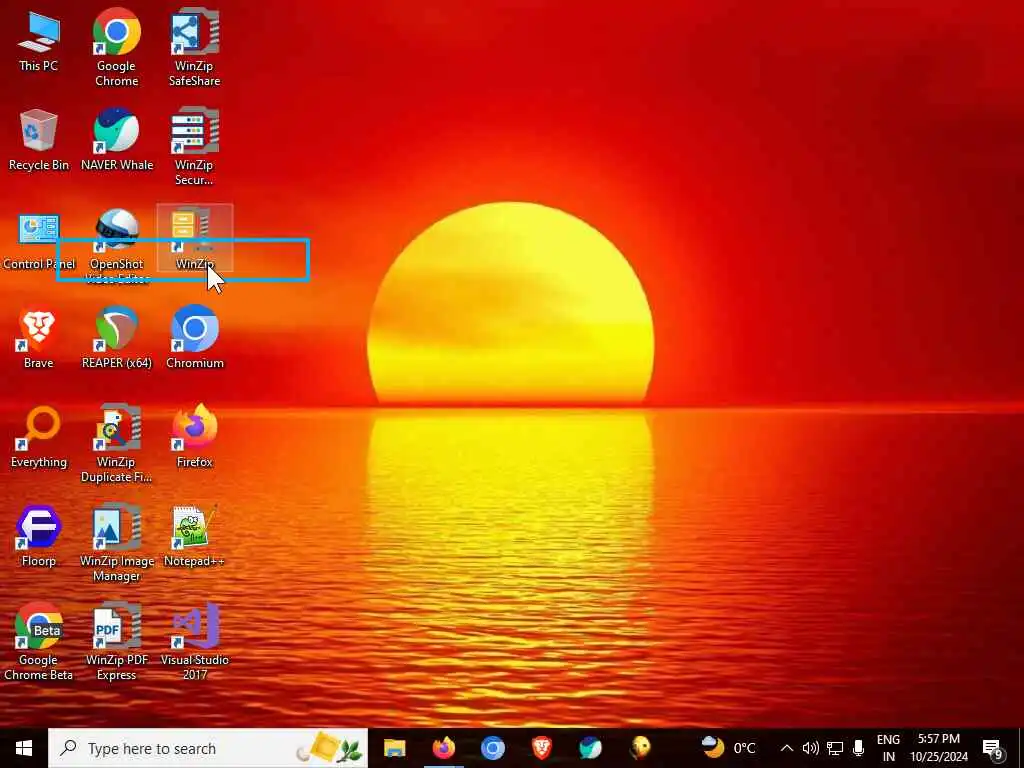Open the Windows Start menu
Viewport: 1024px width, 768px height.
[x=24, y=748]
